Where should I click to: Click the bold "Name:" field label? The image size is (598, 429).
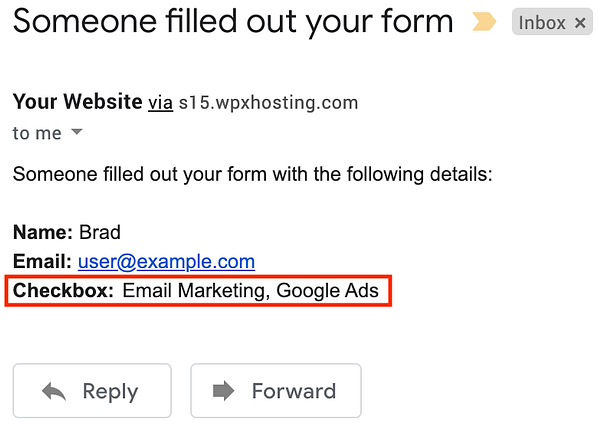pos(43,232)
